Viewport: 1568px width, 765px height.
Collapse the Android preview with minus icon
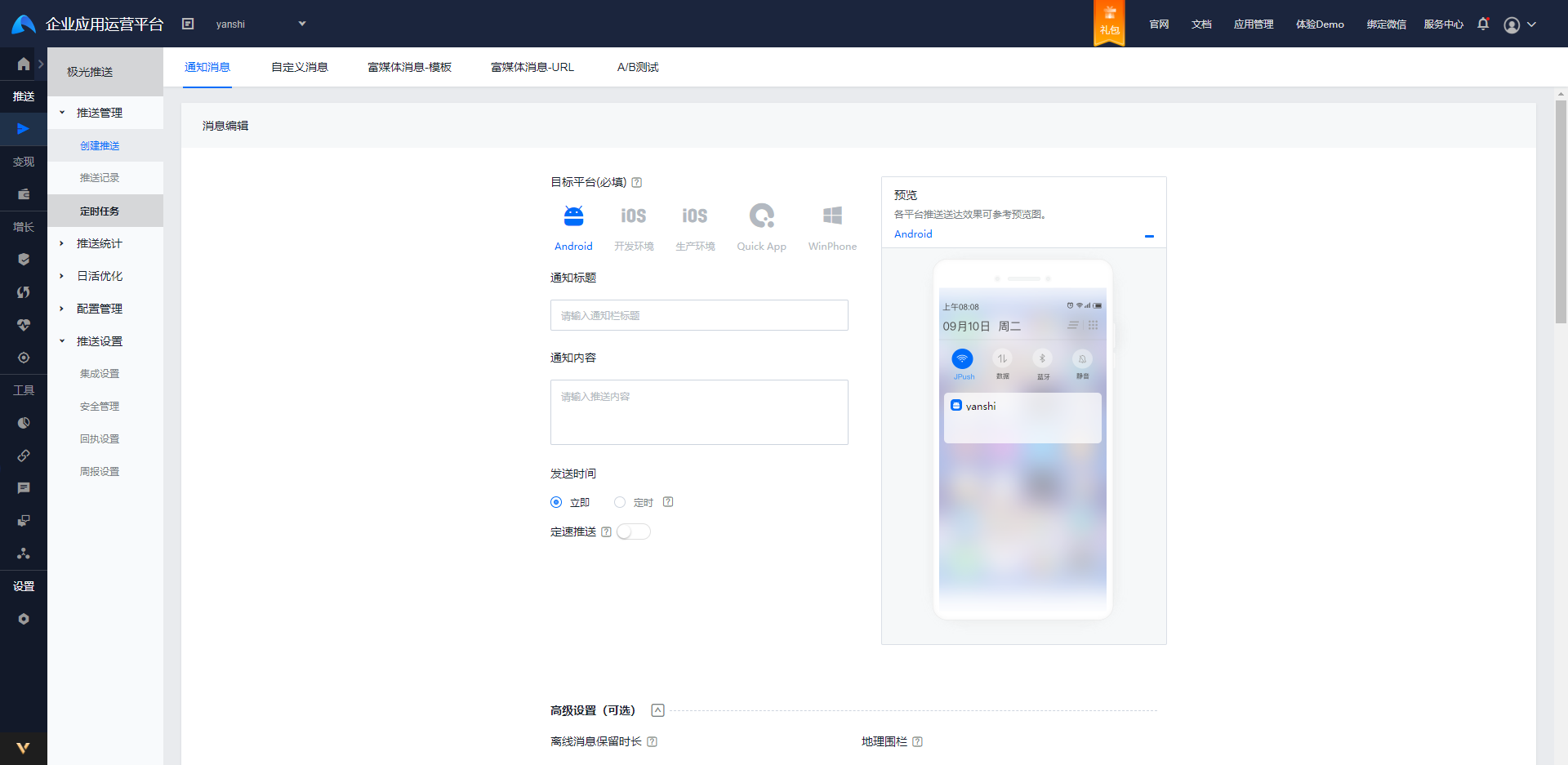pos(1149,236)
